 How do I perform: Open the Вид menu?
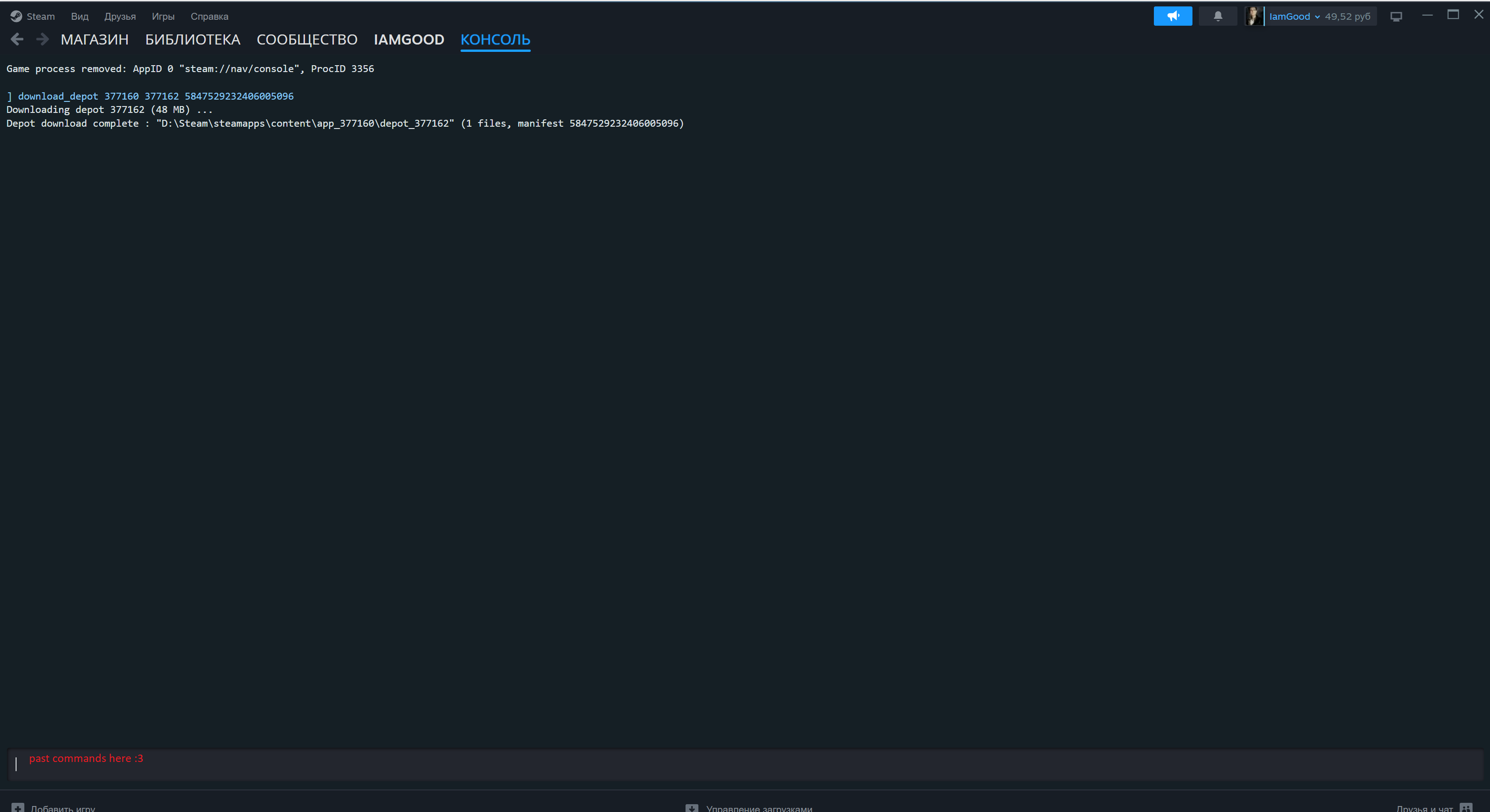pos(80,16)
